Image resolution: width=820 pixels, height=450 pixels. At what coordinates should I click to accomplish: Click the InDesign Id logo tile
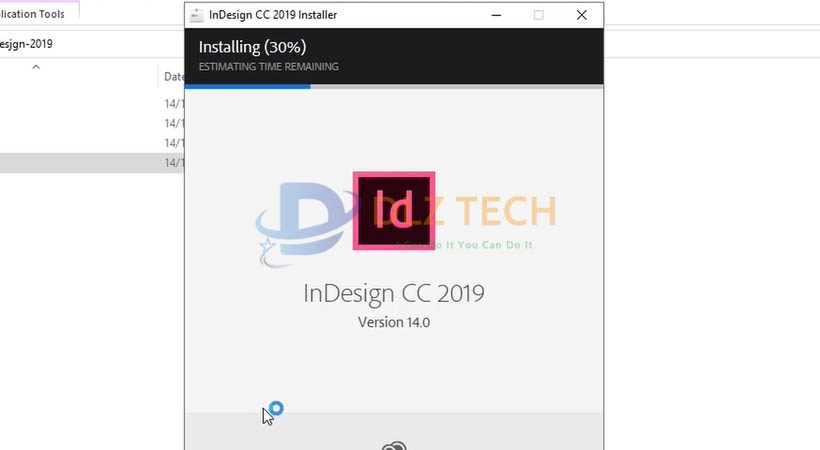[394, 210]
